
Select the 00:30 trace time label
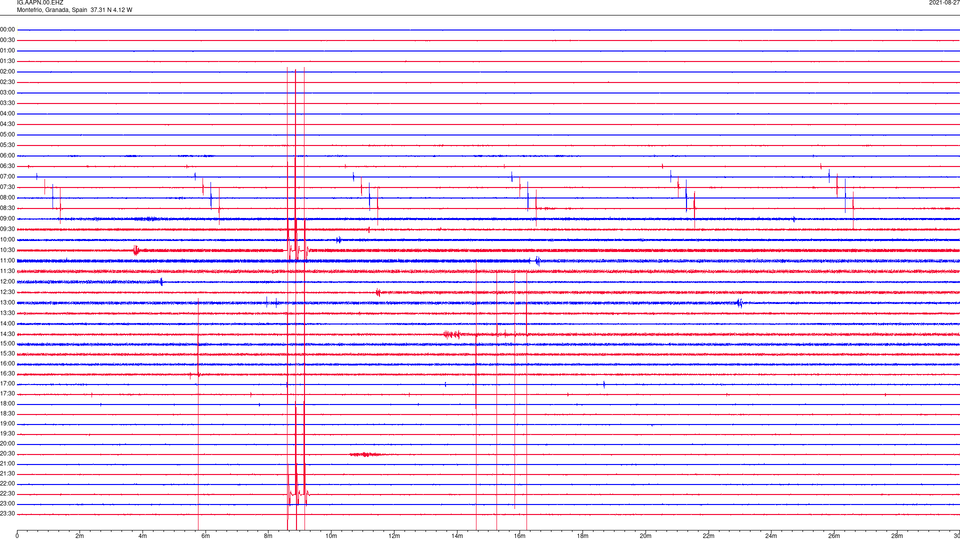pyautogui.click(x=8, y=40)
